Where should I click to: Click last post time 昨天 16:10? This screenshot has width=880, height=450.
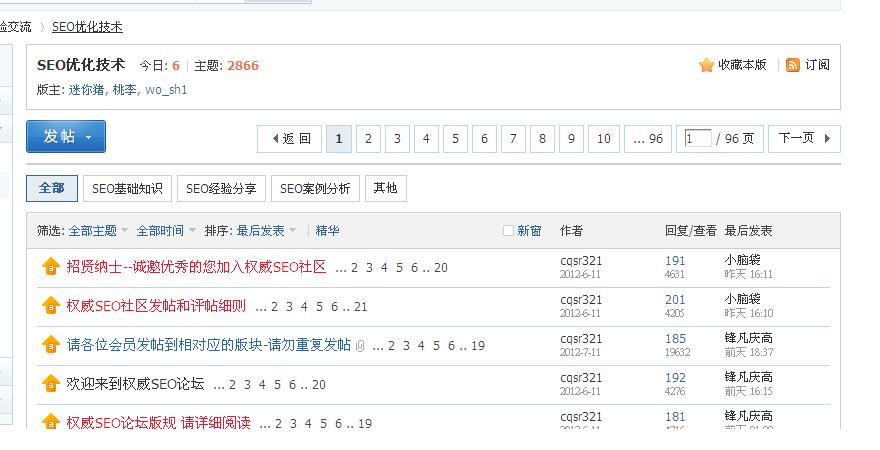click(749, 313)
